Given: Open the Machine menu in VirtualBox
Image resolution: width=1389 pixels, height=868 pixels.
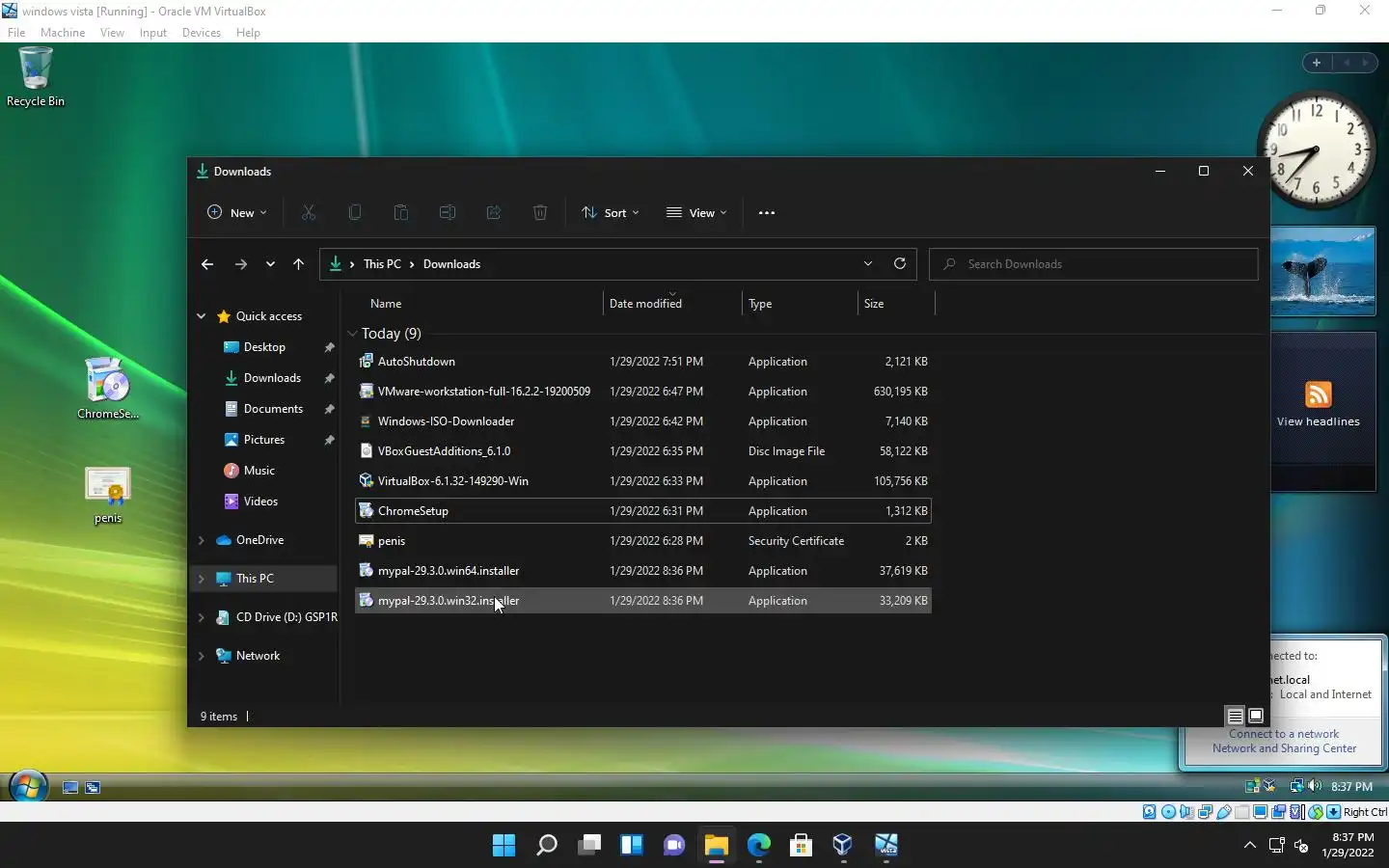Looking at the screenshot, I should click(63, 33).
